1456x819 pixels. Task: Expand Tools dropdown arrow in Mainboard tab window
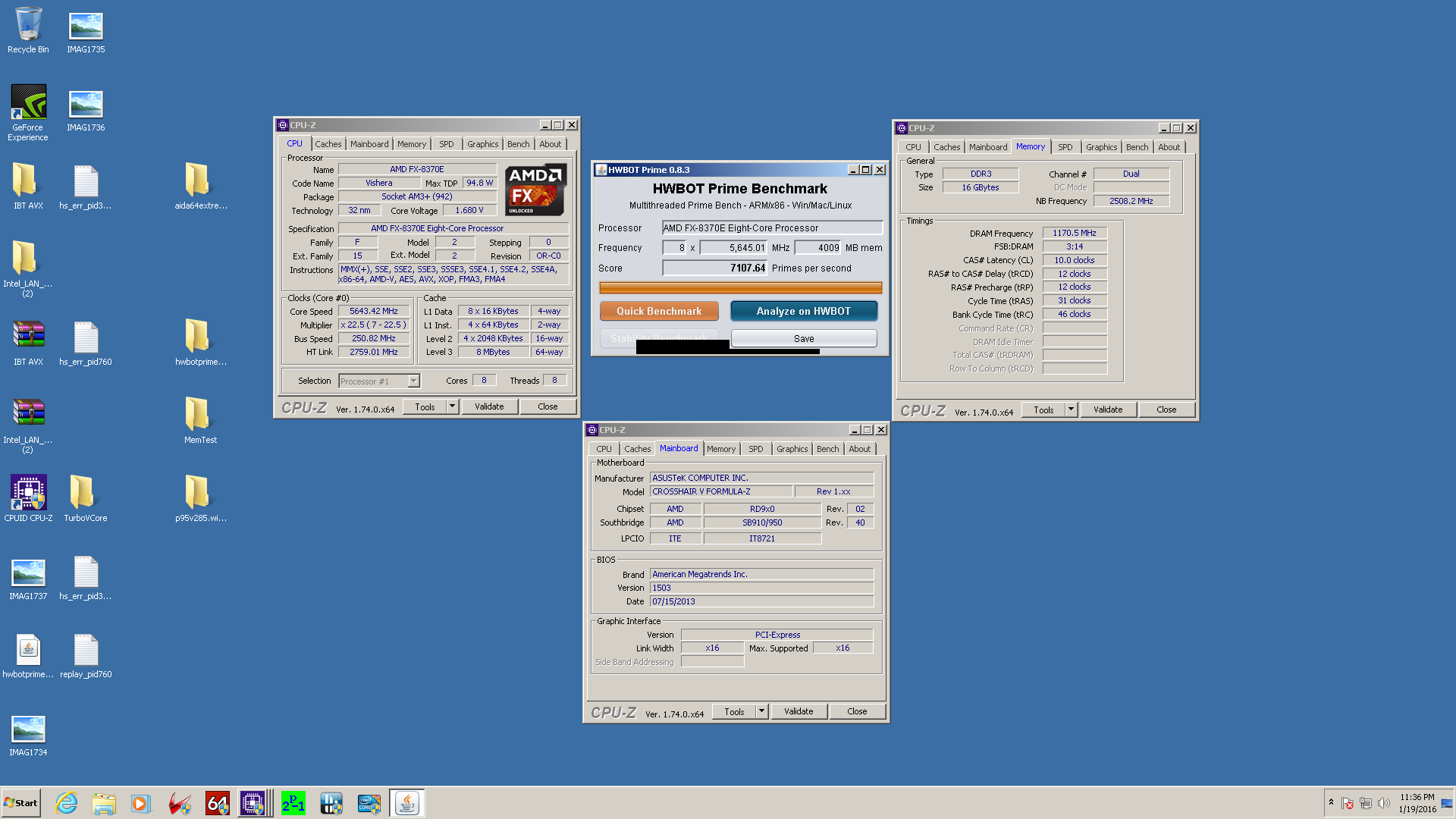click(x=762, y=711)
